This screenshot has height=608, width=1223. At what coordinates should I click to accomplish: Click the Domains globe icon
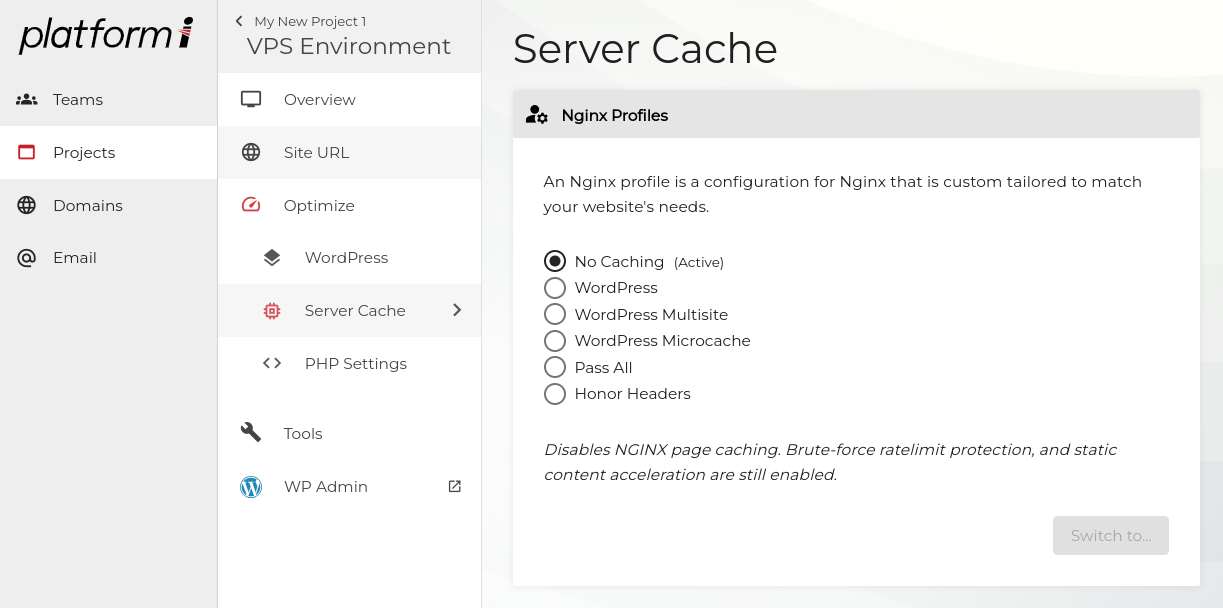(x=27, y=205)
